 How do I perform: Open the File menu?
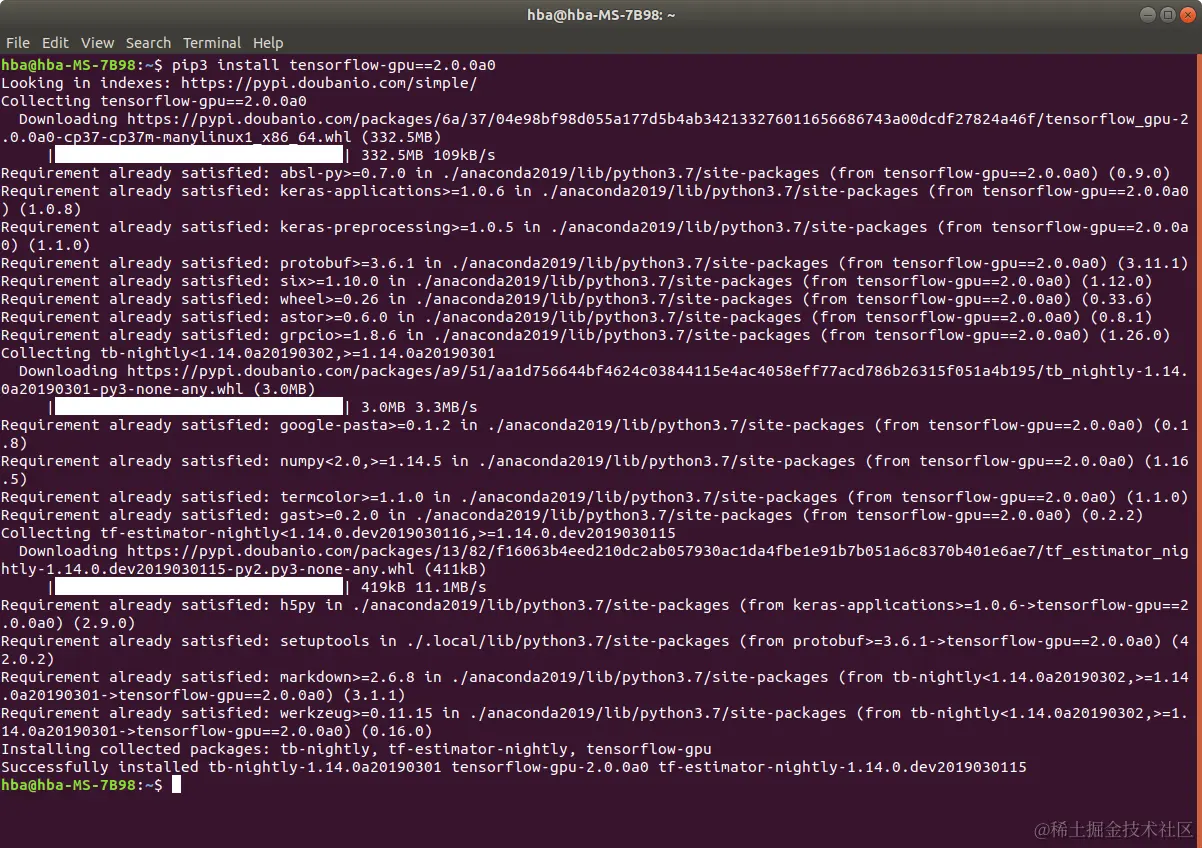pyautogui.click(x=17, y=43)
